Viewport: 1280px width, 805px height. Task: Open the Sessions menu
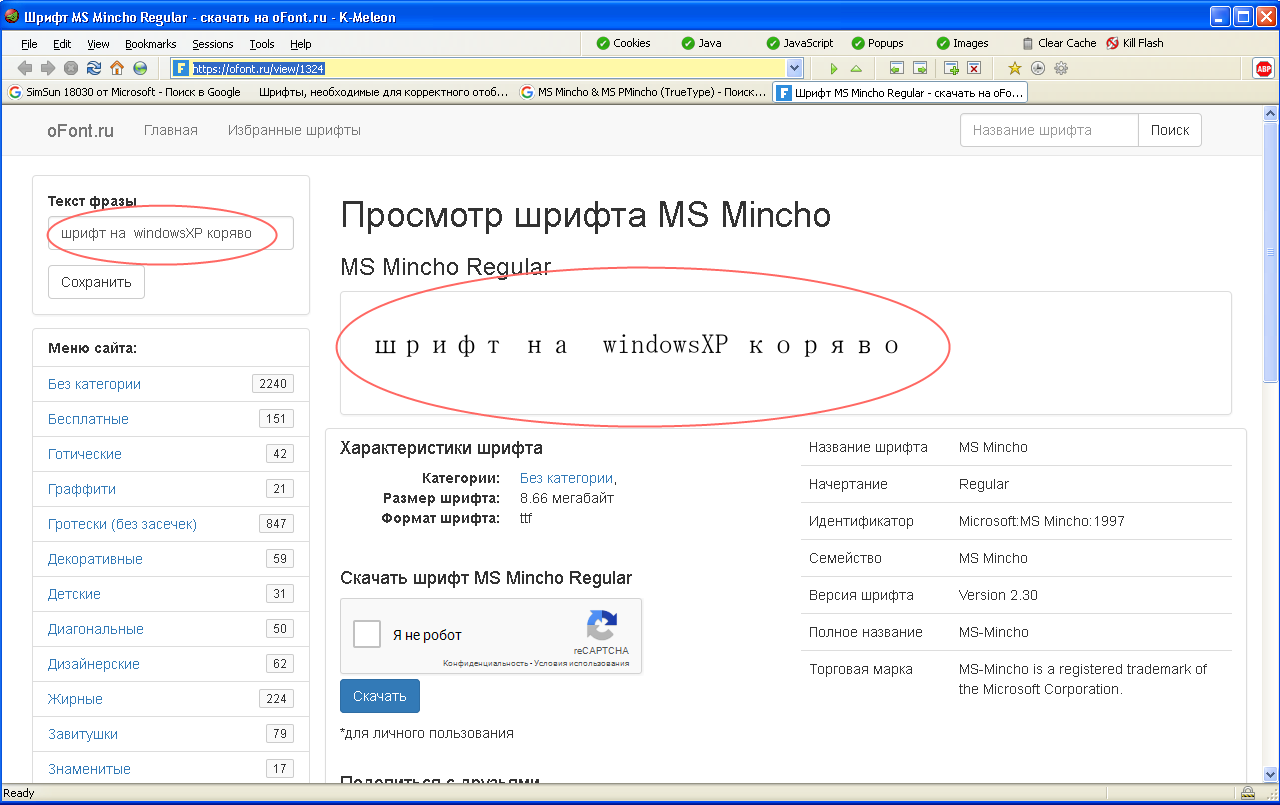click(x=213, y=44)
